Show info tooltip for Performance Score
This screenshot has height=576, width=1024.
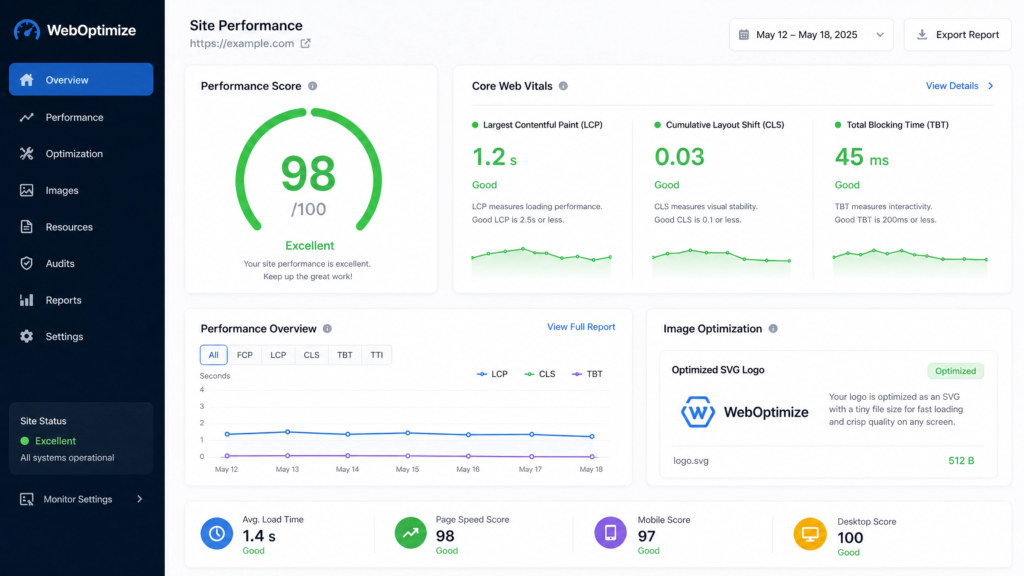tap(313, 86)
